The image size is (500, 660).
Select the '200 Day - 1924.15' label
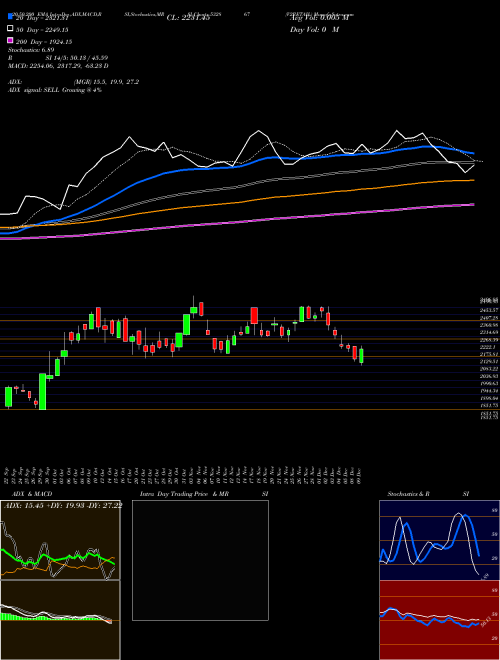[x=44, y=42]
